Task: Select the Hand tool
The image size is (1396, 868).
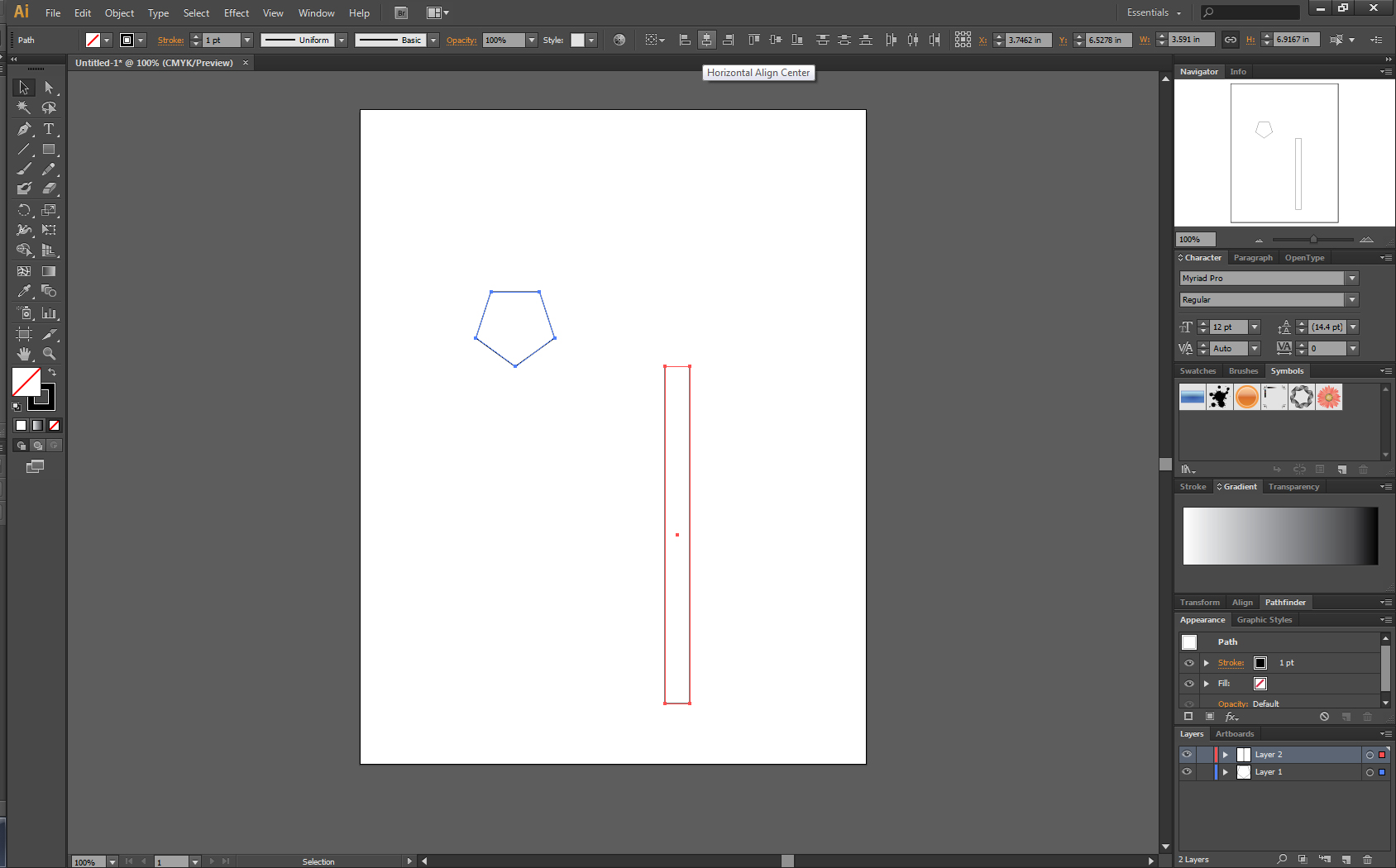Action: coord(23,354)
